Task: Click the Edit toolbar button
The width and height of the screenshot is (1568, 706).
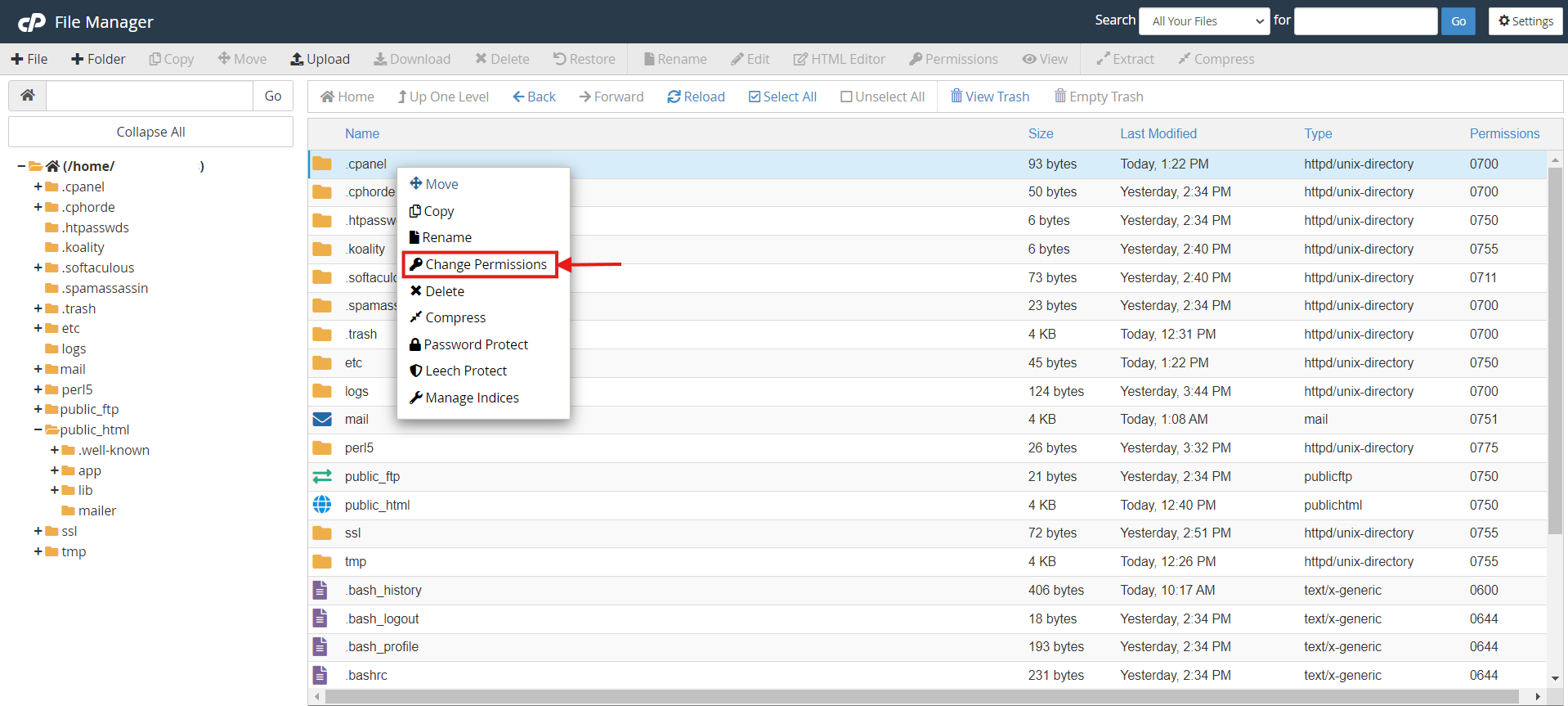Action: coord(750,59)
